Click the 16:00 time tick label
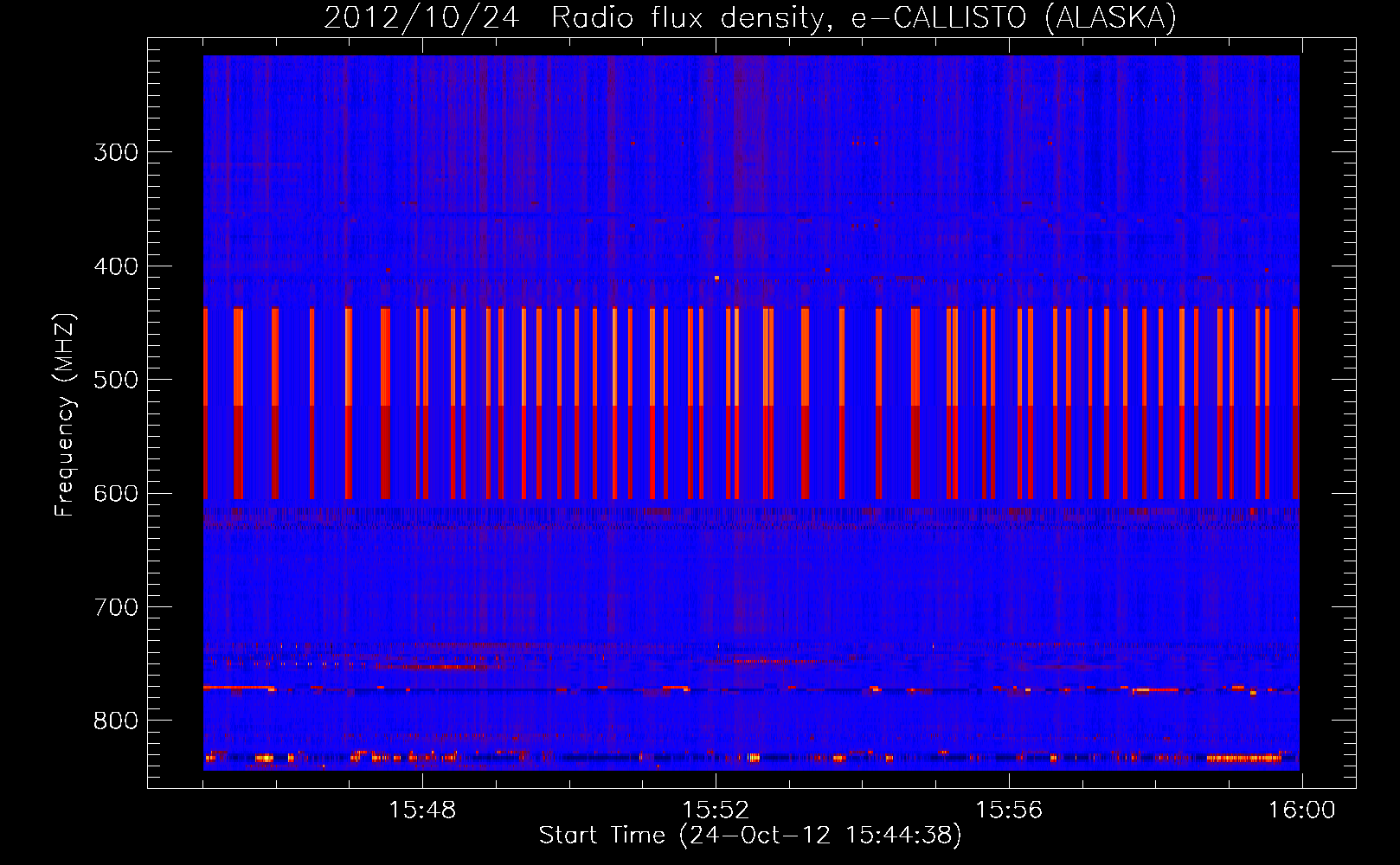Screen dimensions: 1400x865 click(x=1302, y=811)
